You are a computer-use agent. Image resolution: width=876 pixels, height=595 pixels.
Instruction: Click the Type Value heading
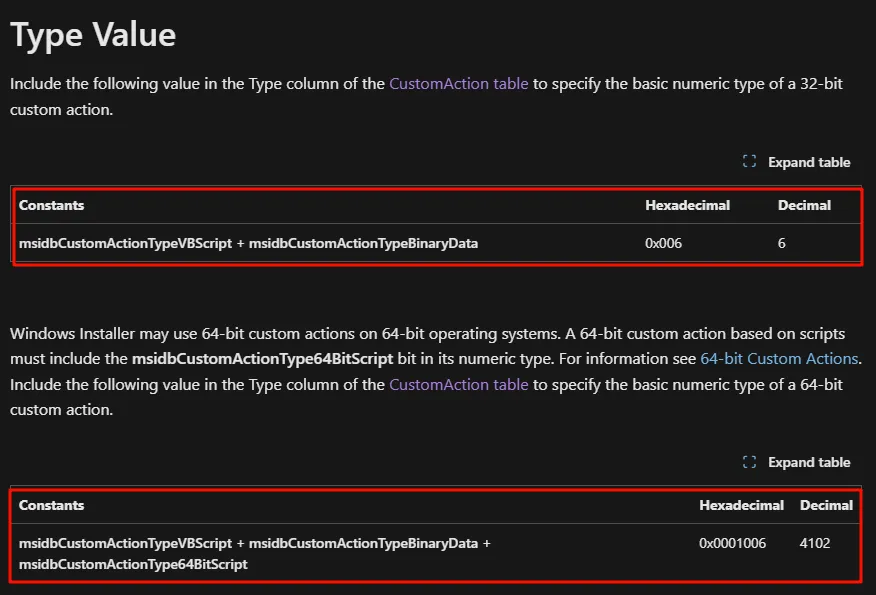tap(93, 35)
